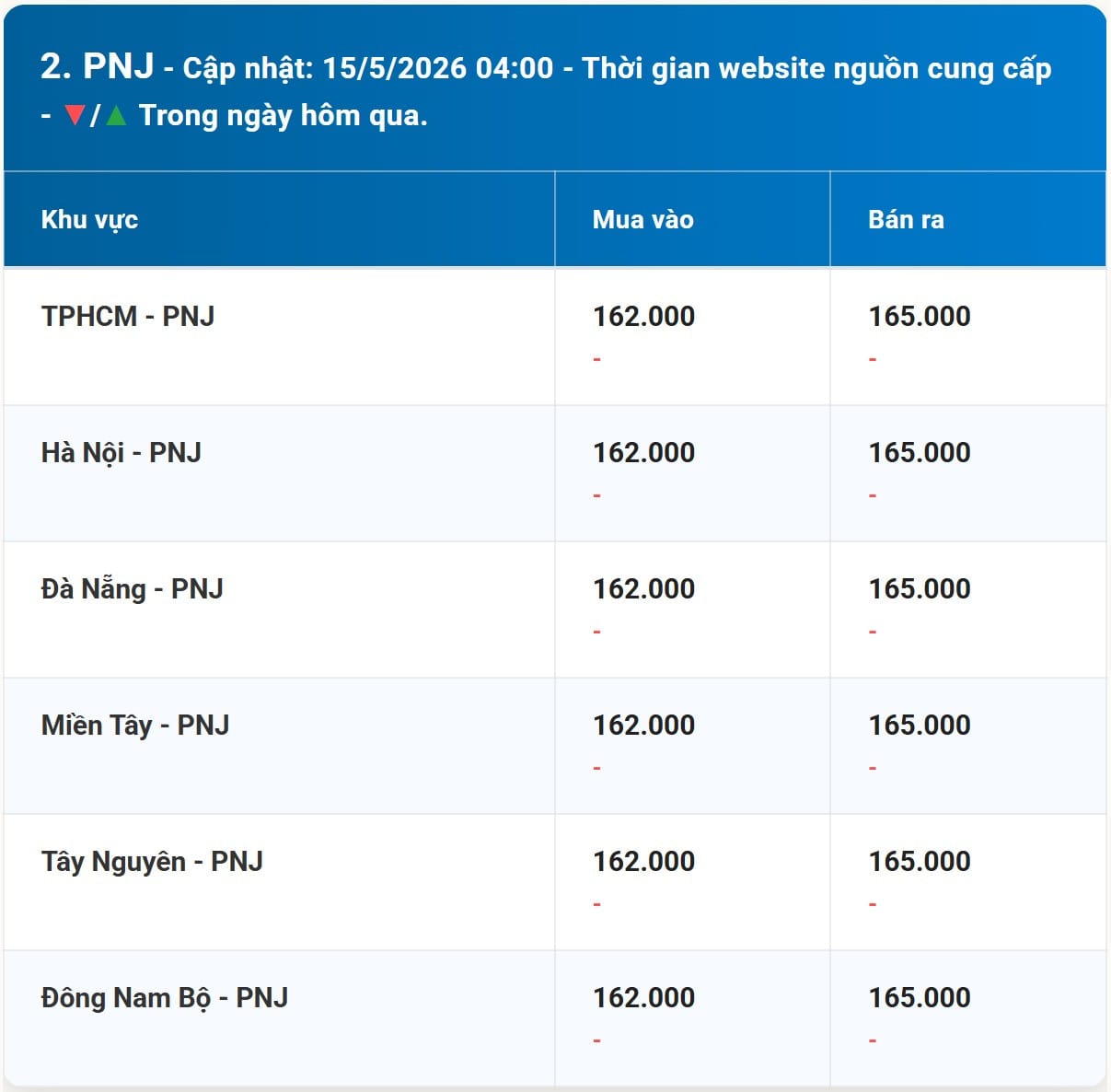The image size is (1111, 1092).
Task: Click the PNJ title in table header
Action: [119, 66]
